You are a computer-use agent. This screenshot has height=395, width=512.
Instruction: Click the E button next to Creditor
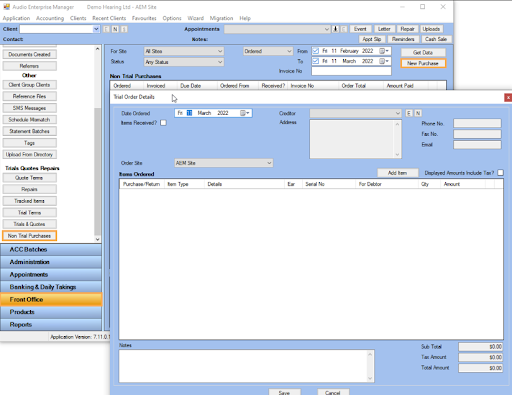[409, 113]
